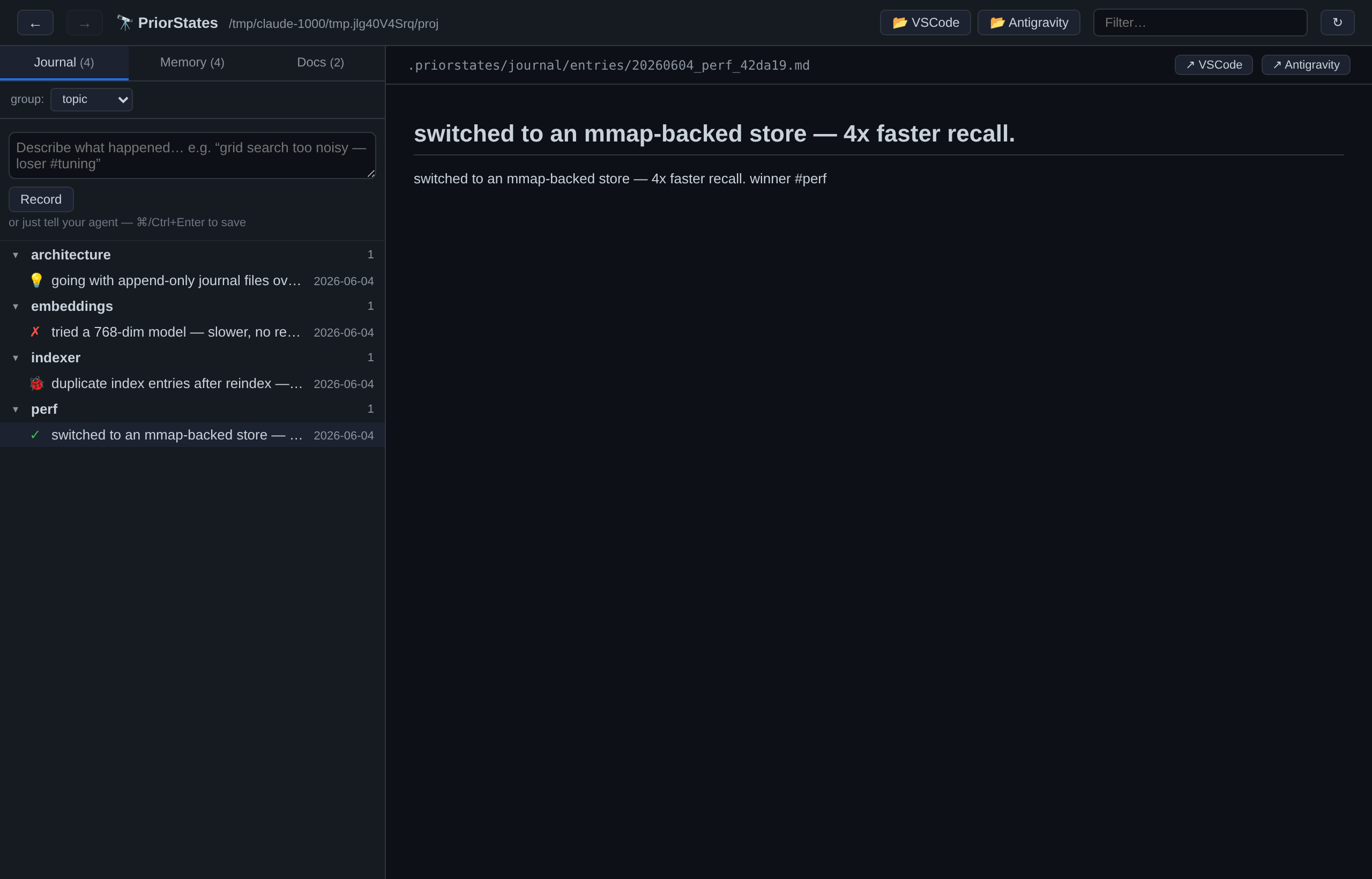
Task: Click the Record button
Action: pyautogui.click(x=41, y=199)
